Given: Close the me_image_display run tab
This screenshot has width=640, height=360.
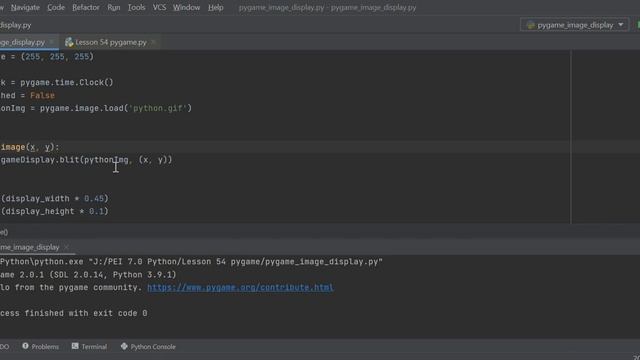Looking at the screenshot, I should coord(67,247).
